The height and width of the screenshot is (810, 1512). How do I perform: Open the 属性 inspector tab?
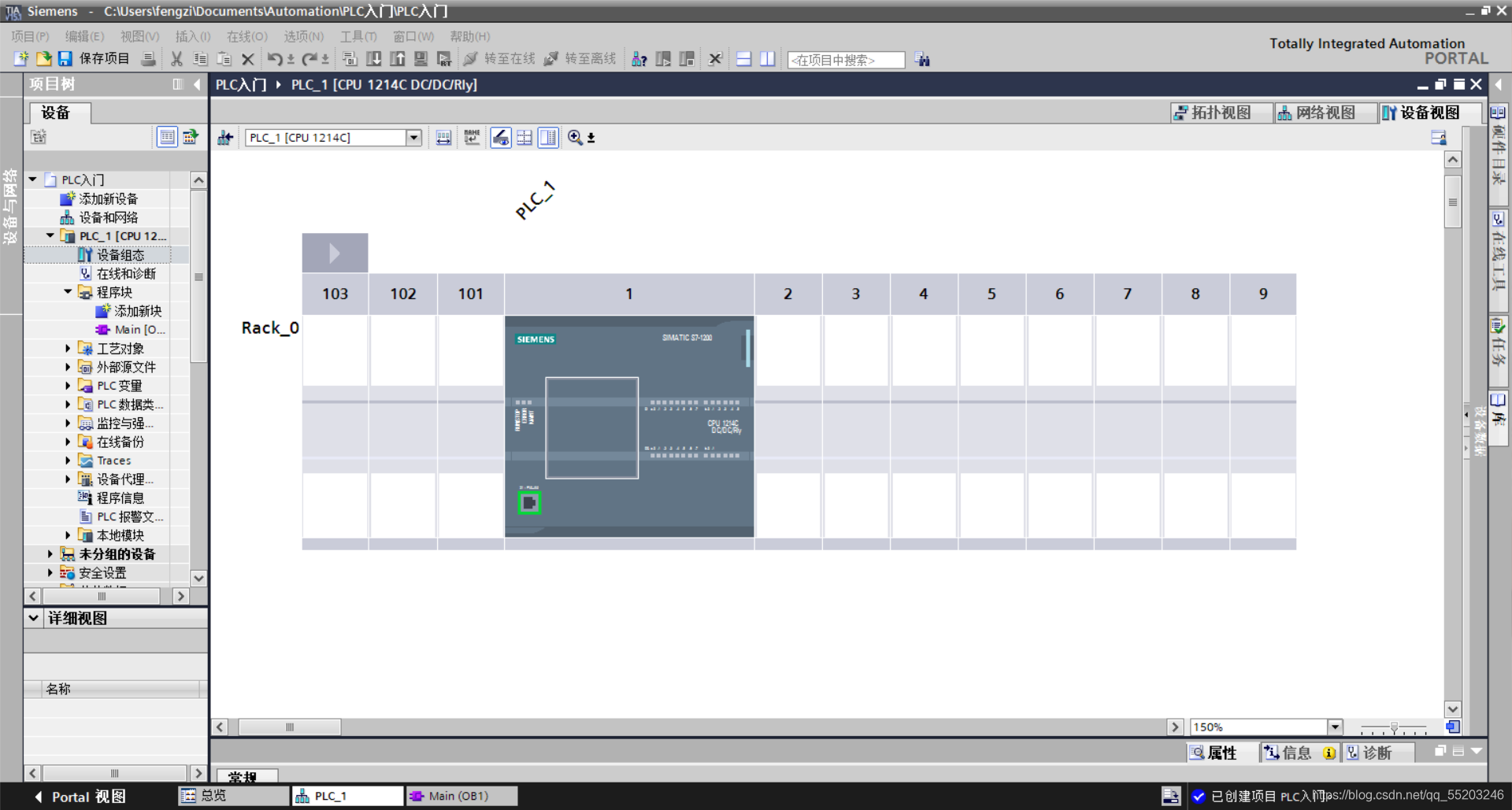pos(1221,753)
